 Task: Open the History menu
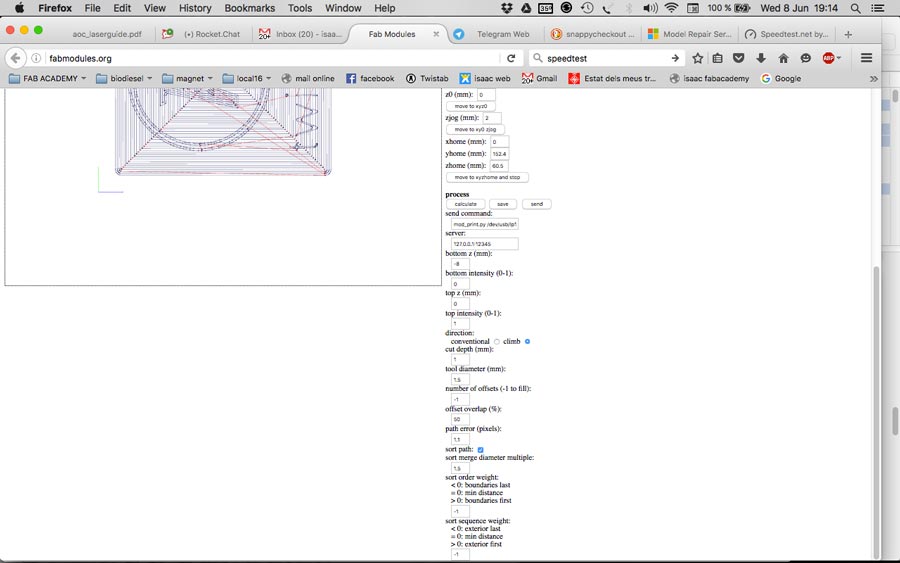point(195,8)
